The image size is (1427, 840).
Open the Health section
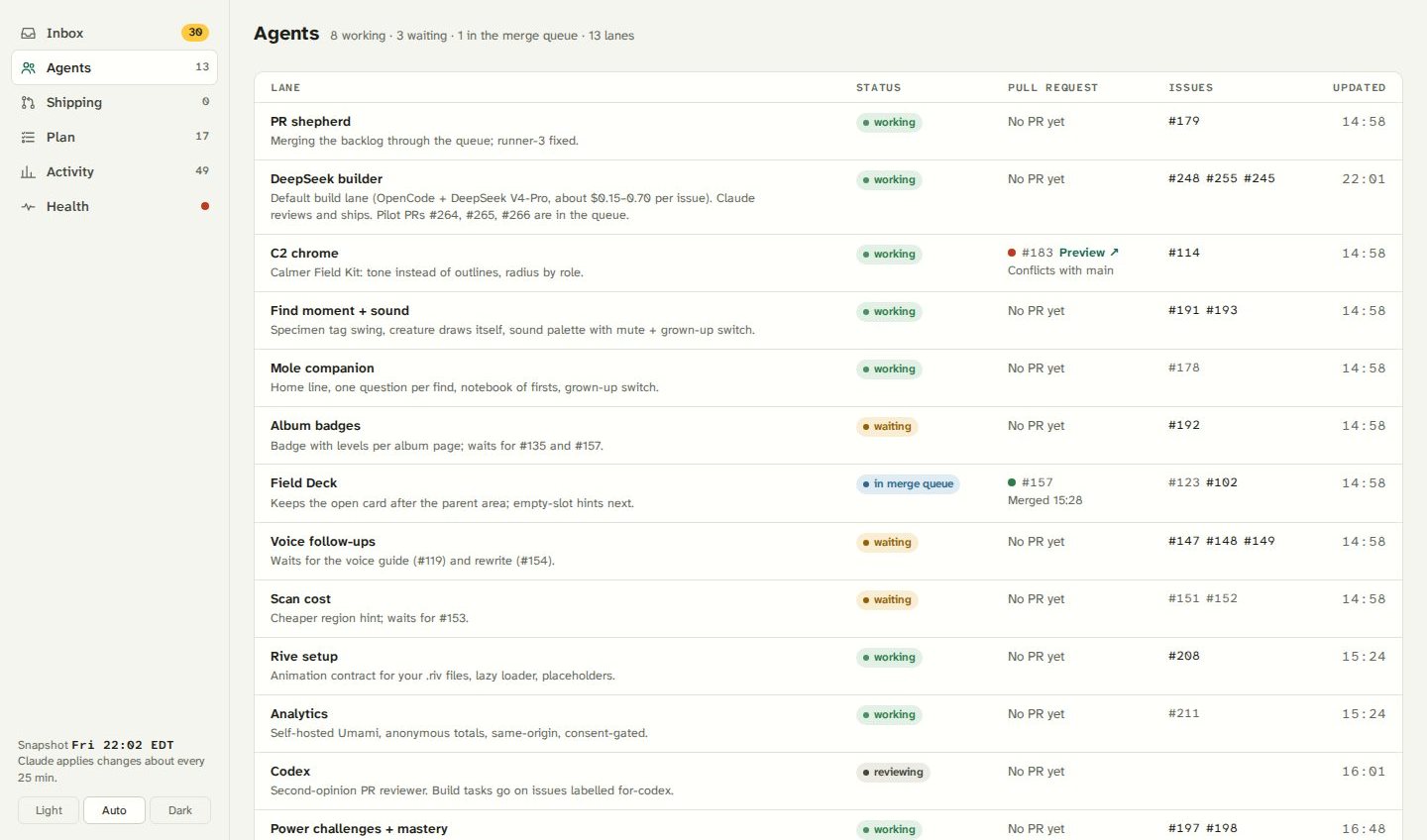pos(114,206)
